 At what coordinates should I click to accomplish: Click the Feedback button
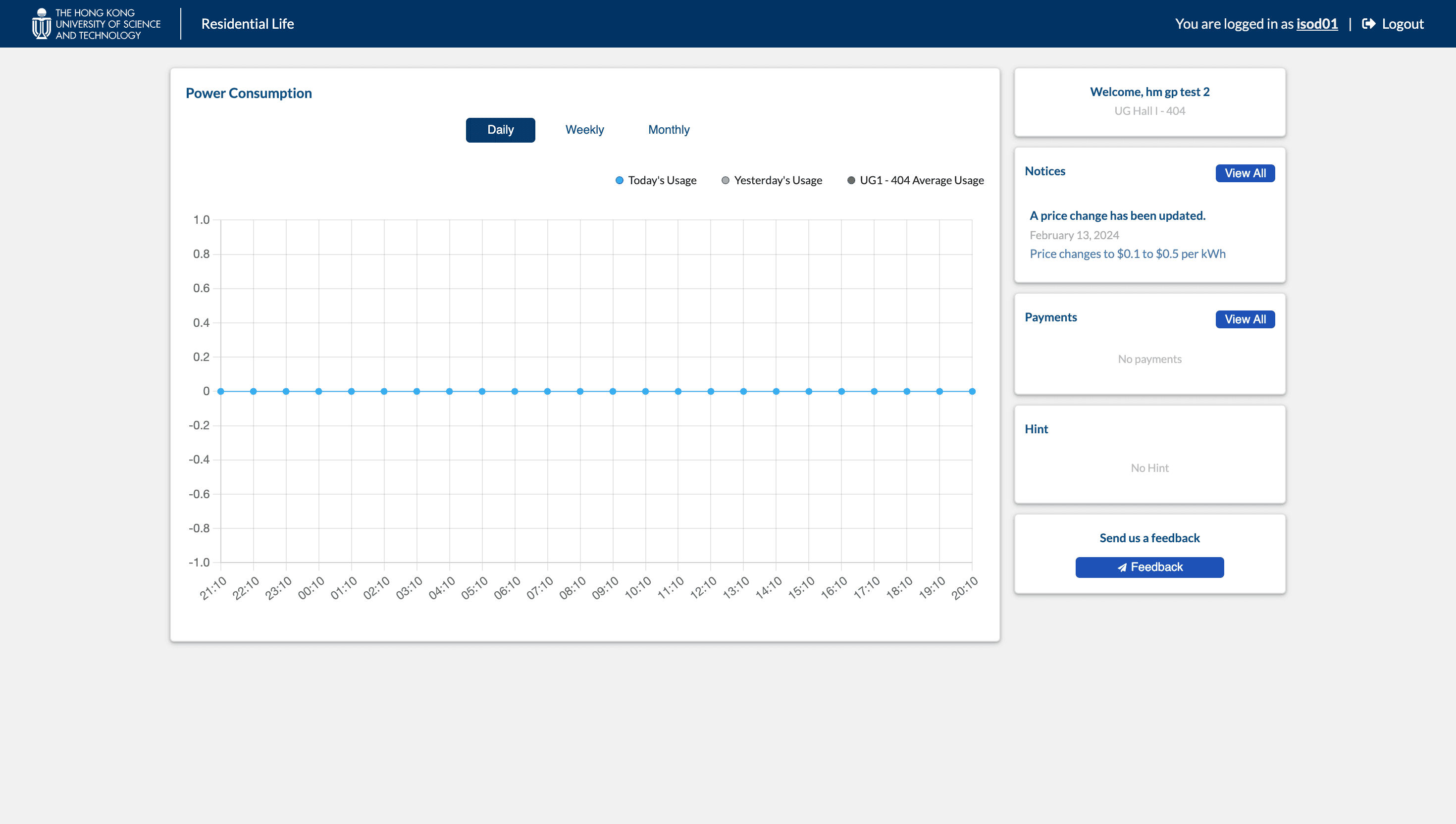click(x=1149, y=567)
